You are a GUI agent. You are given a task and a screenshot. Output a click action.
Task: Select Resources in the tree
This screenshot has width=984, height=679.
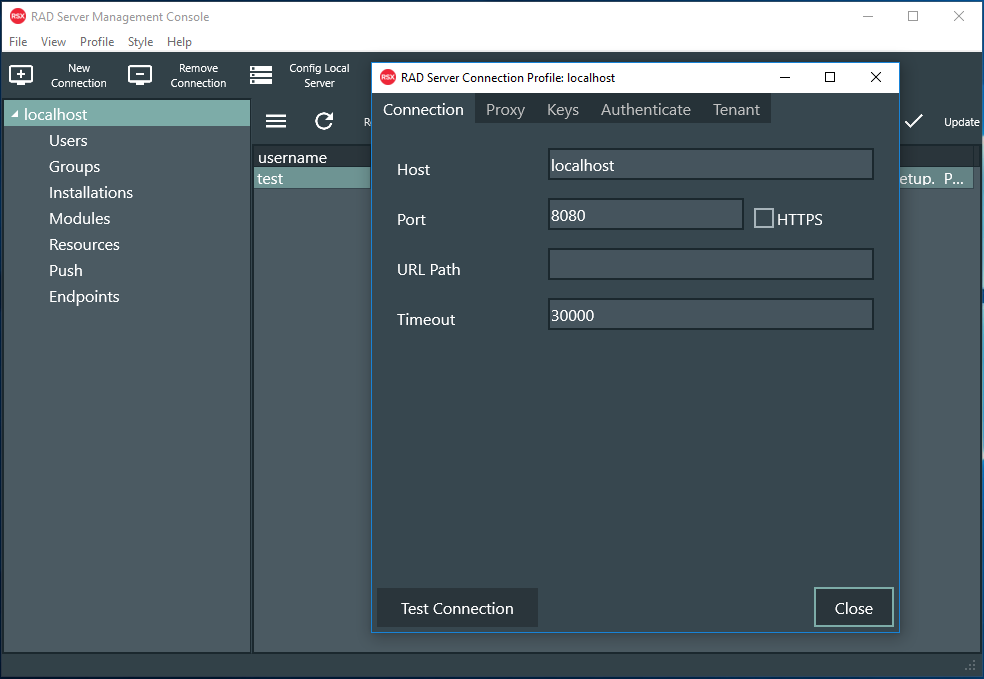(84, 245)
